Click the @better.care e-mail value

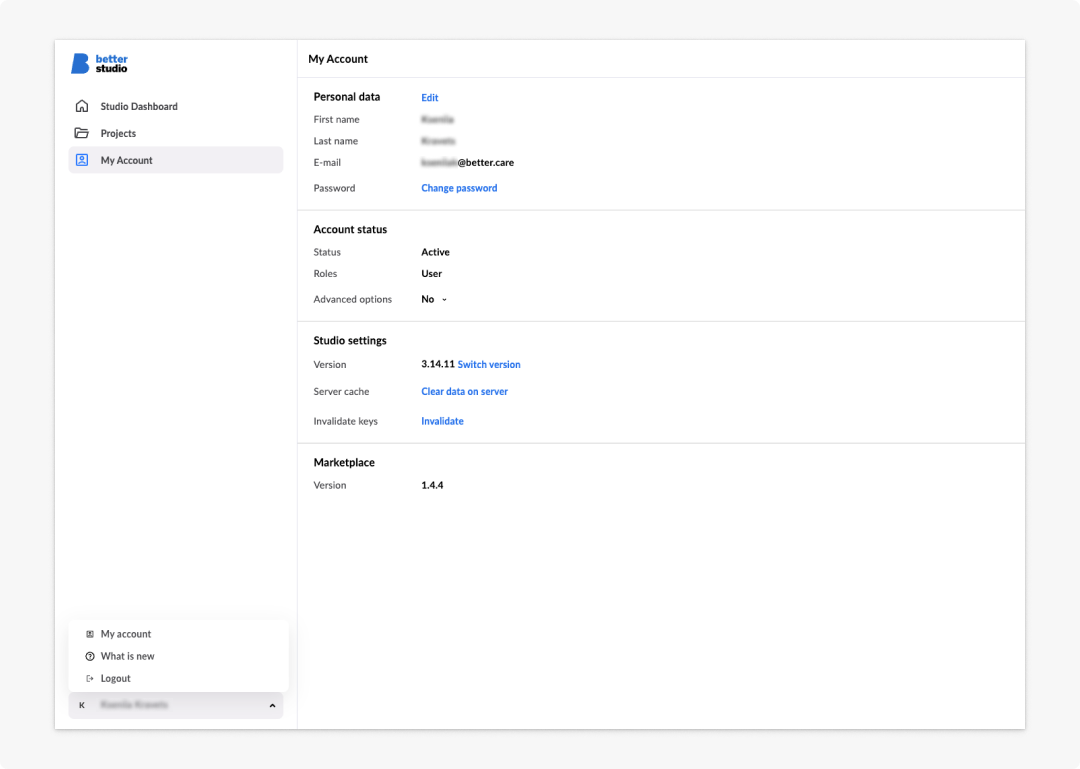468,163
